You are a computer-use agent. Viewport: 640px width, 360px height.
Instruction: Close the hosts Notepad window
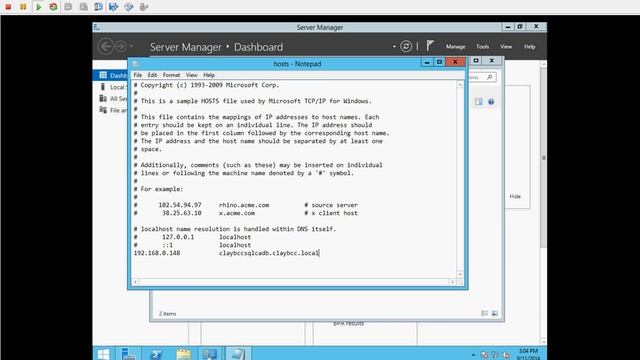(455, 62)
